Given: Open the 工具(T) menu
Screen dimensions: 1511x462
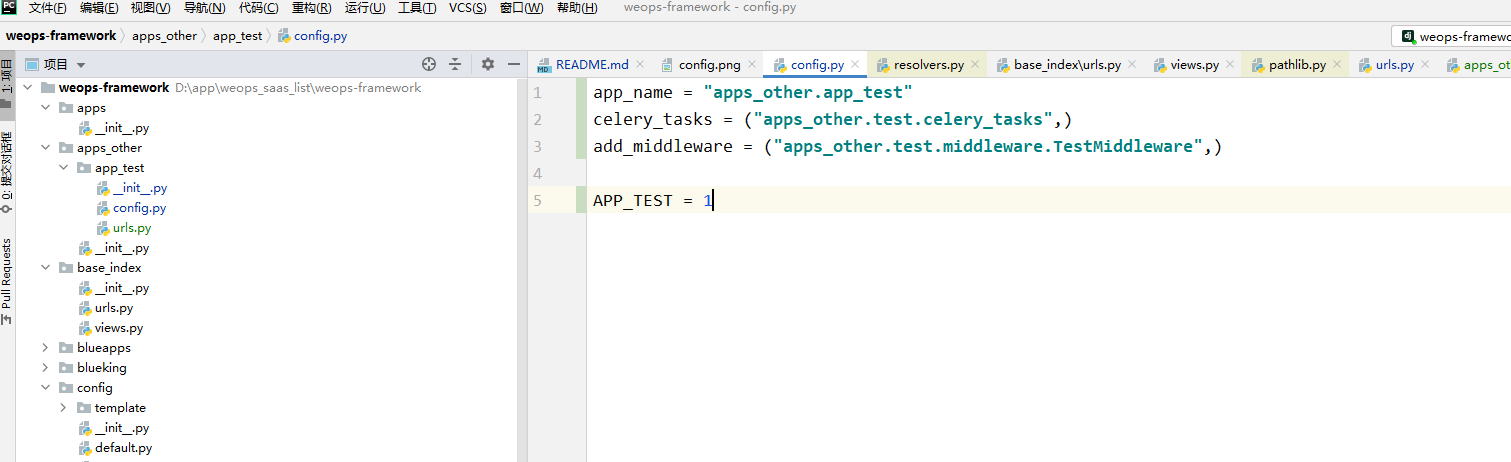Looking at the screenshot, I should (417, 8).
